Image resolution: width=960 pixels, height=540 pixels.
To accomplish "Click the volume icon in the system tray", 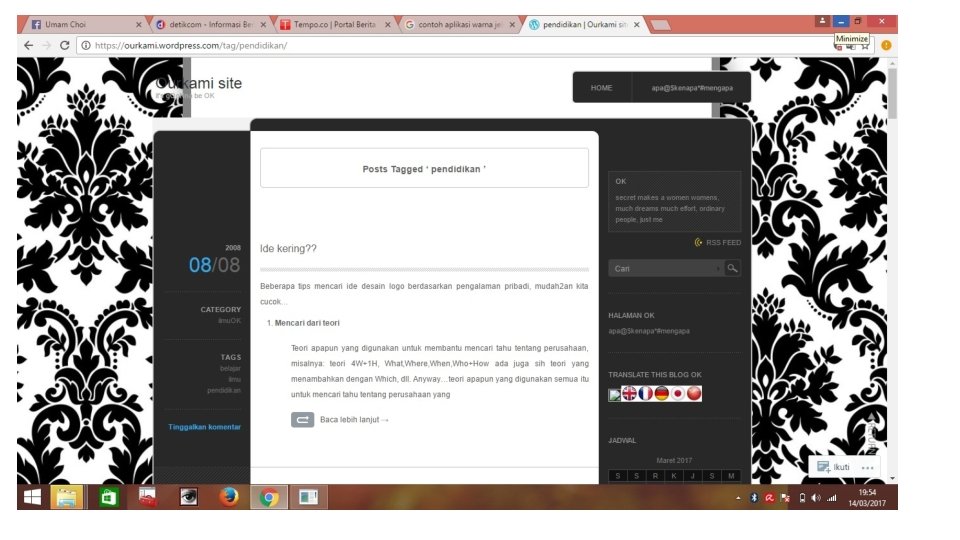I will click(816, 498).
